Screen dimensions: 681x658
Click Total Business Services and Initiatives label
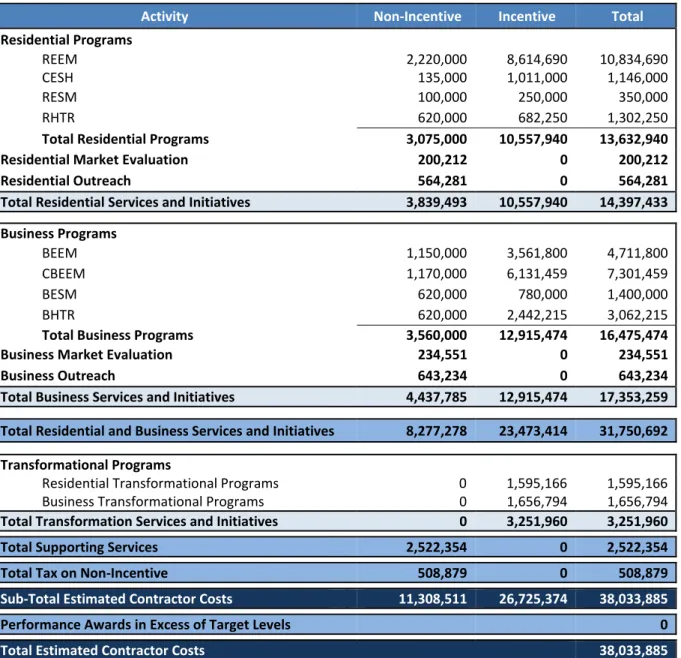[117, 397]
